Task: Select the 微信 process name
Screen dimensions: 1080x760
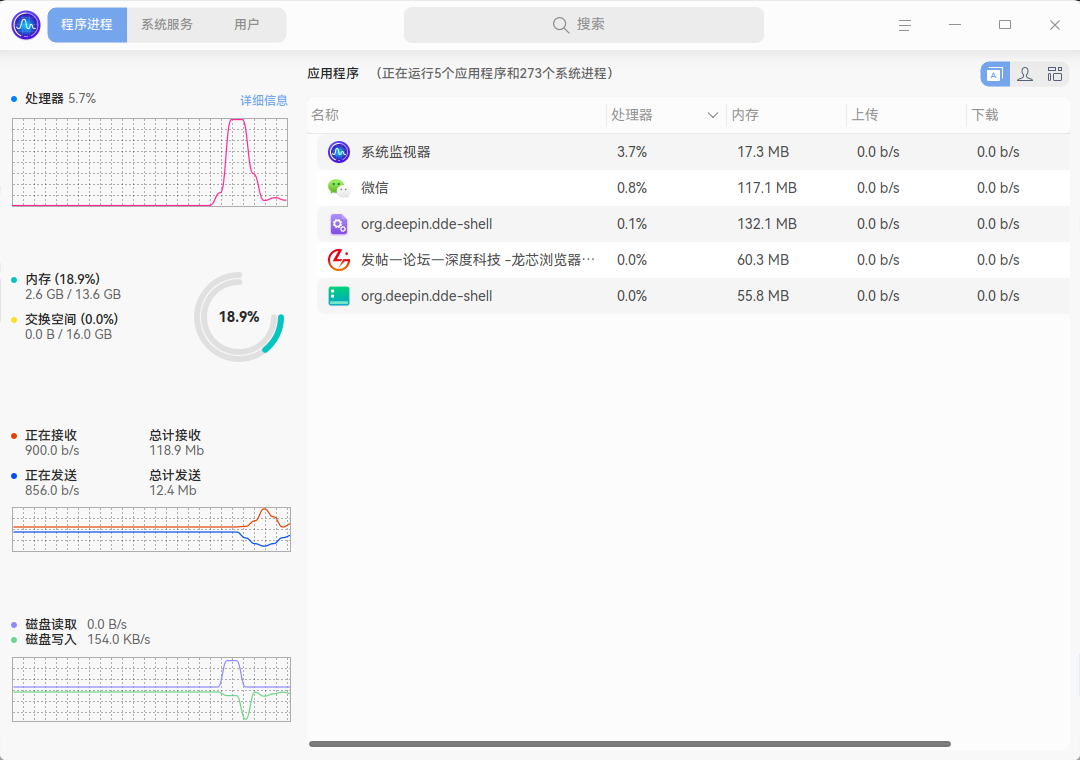Action: (375, 187)
